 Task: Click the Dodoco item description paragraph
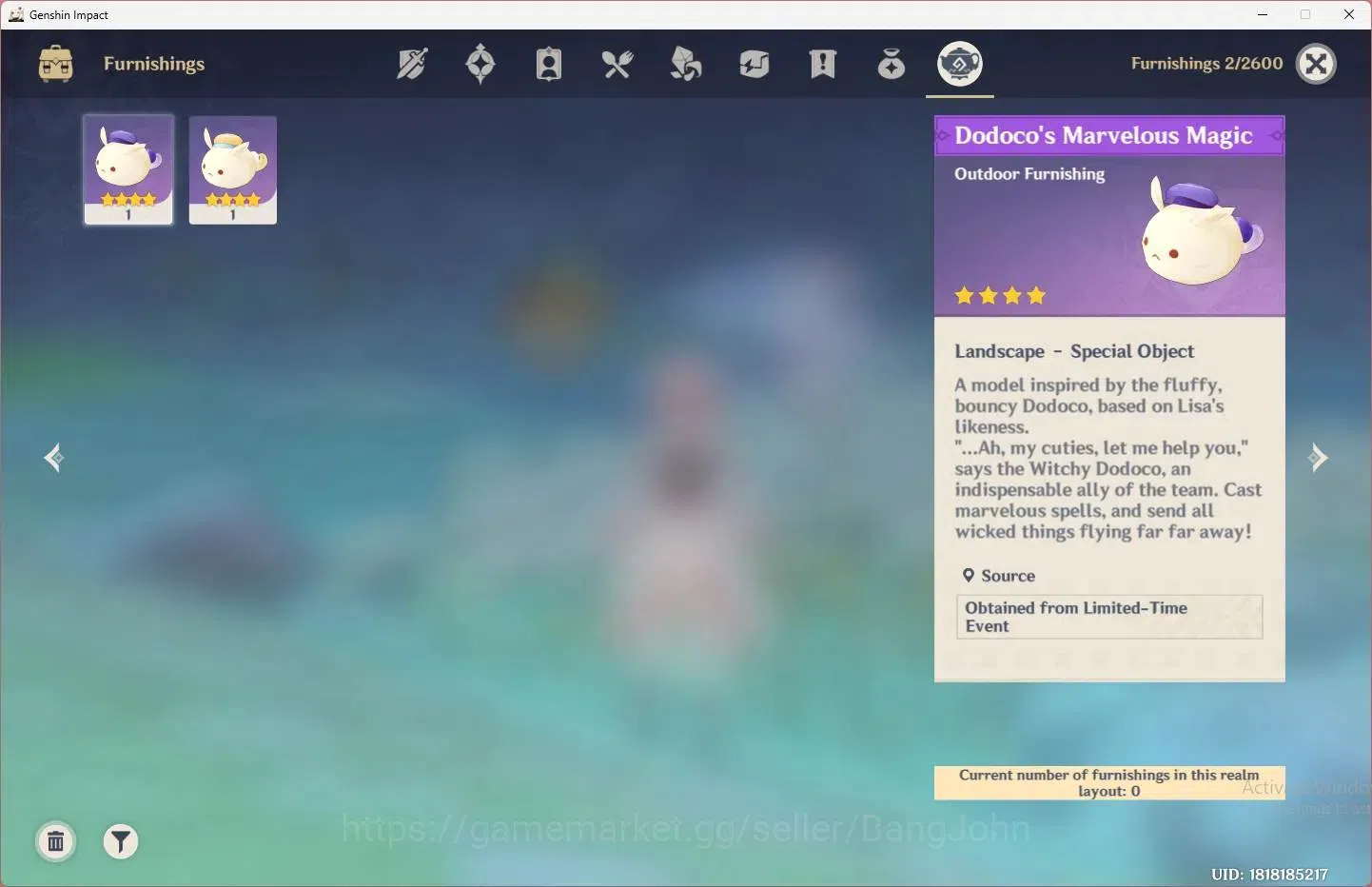pos(1108,459)
